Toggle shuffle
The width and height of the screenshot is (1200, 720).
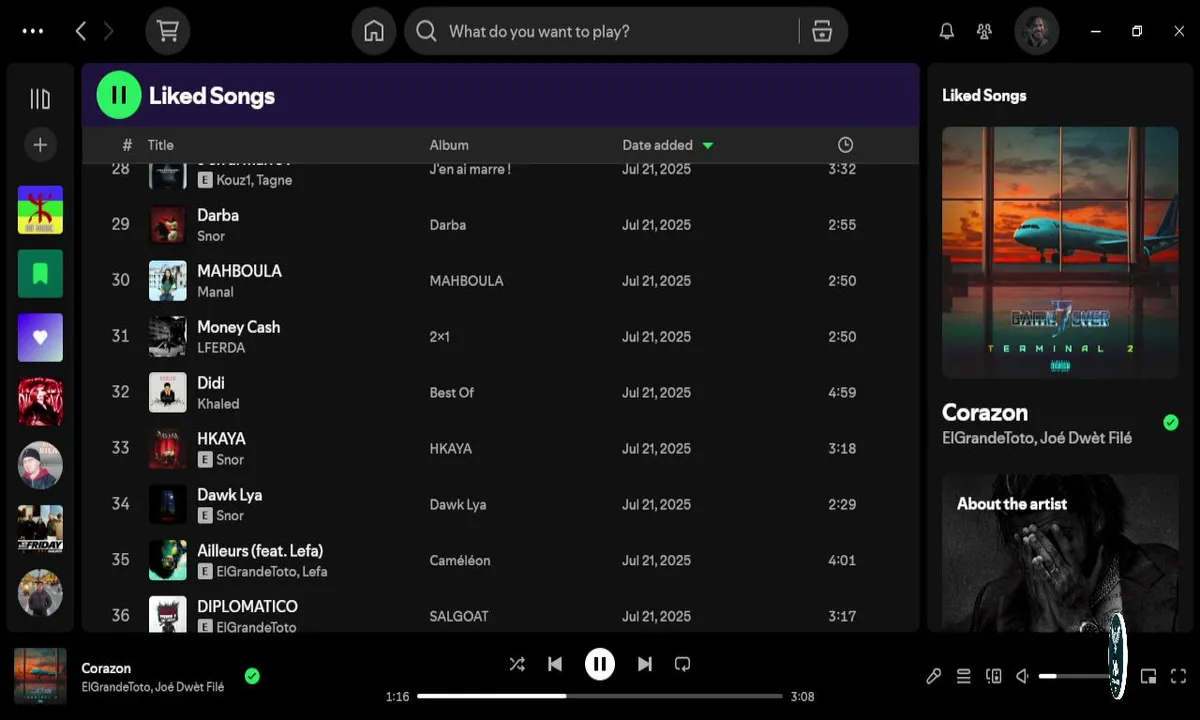(517, 664)
